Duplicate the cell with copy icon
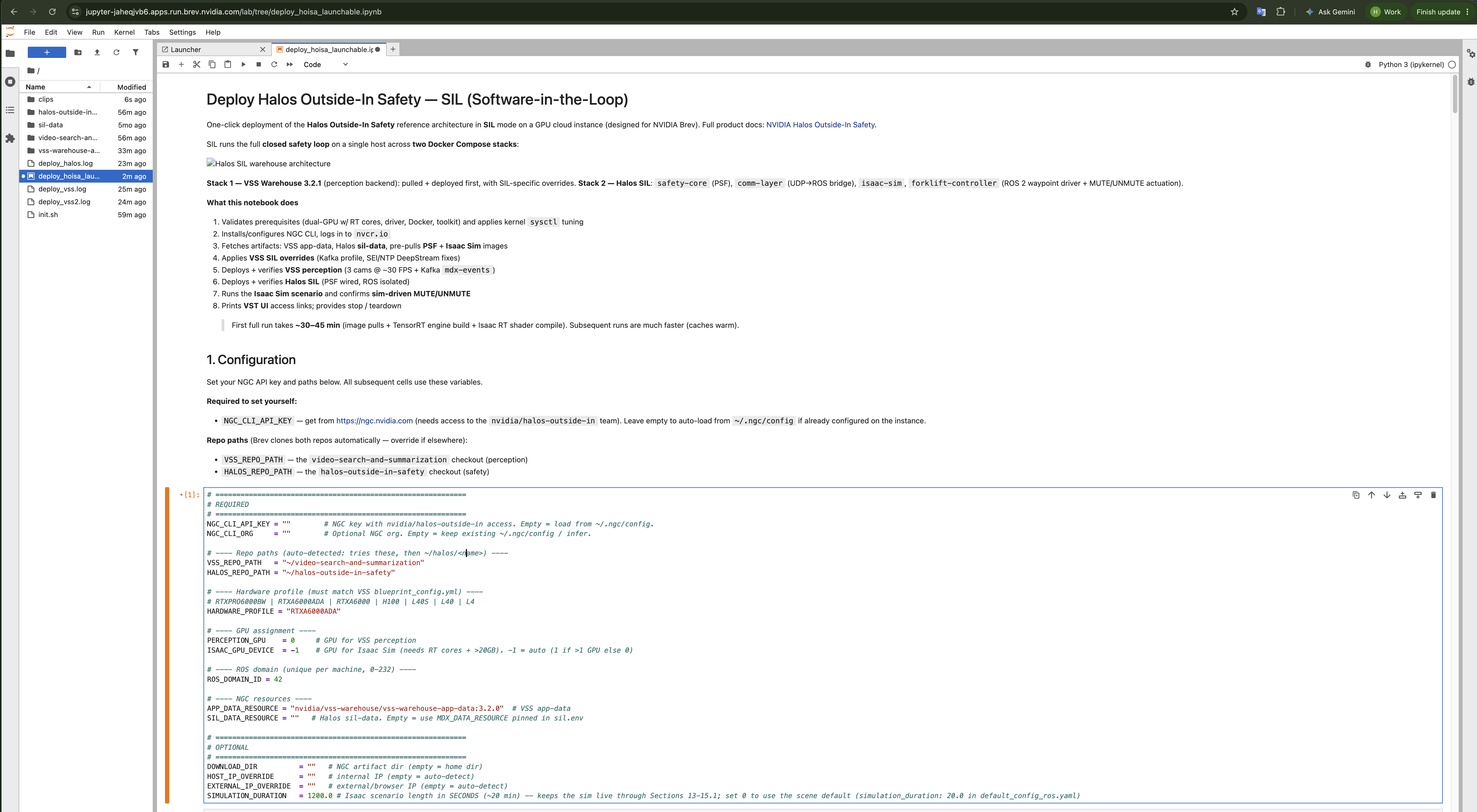This screenshot has width=1477, height=812. [1356, 495]
